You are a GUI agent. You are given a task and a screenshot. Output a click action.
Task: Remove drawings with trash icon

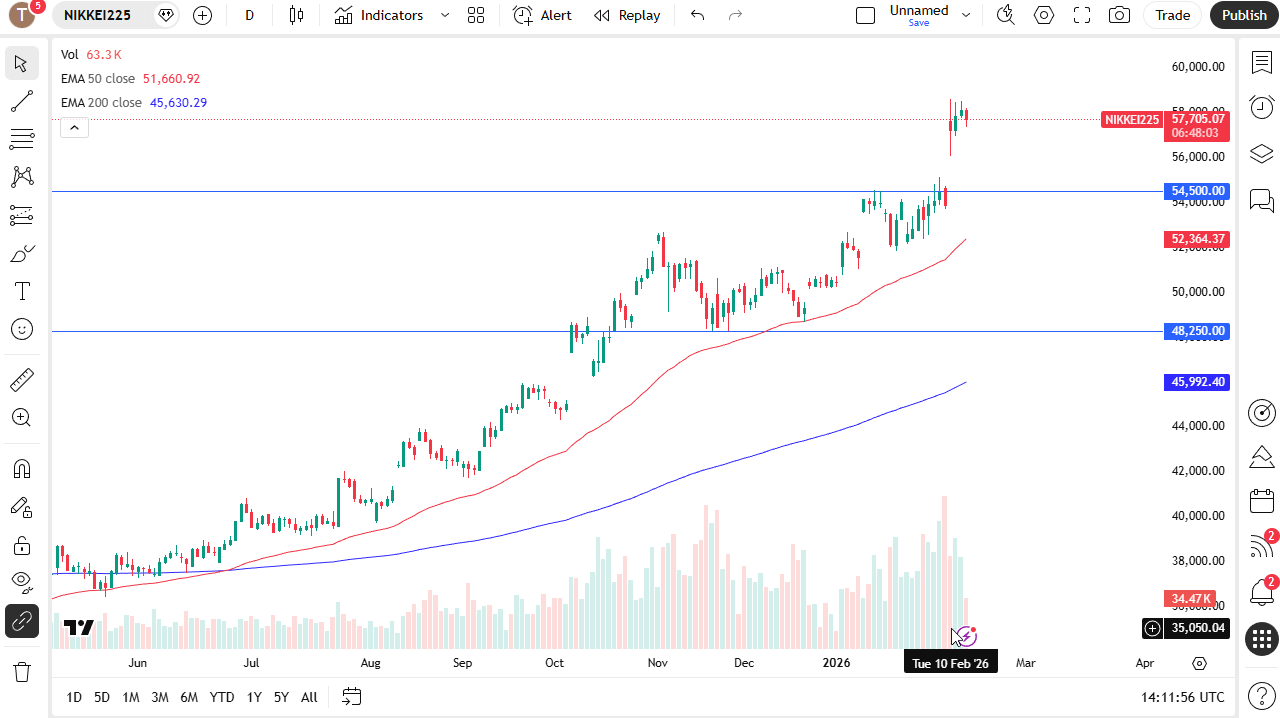pos(22,671)
